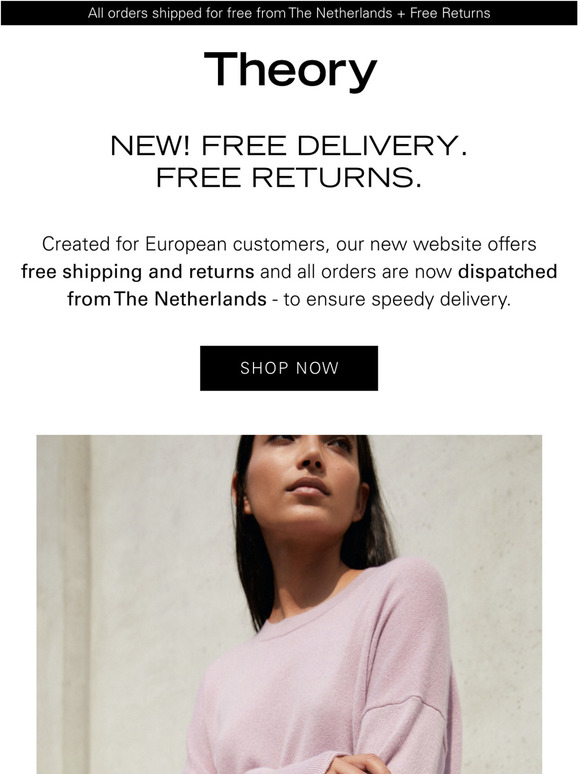Click 'to ensure speedy delivery' text
The height and width of the screenshot is (774, 580).
(x=397, y=299)
